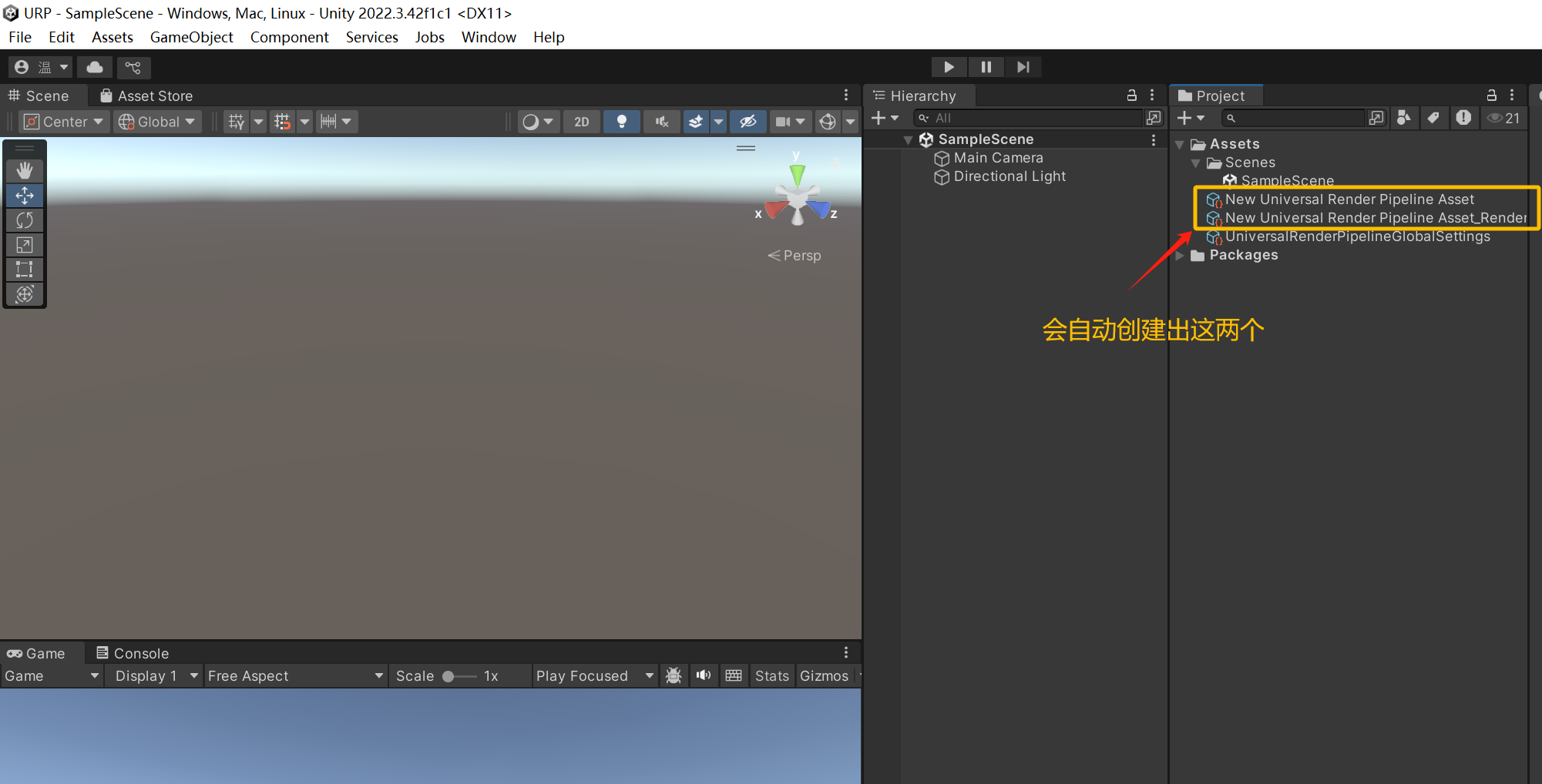Open the Global rotation dropdown
Screen dimensions: 1542x784
157,122
